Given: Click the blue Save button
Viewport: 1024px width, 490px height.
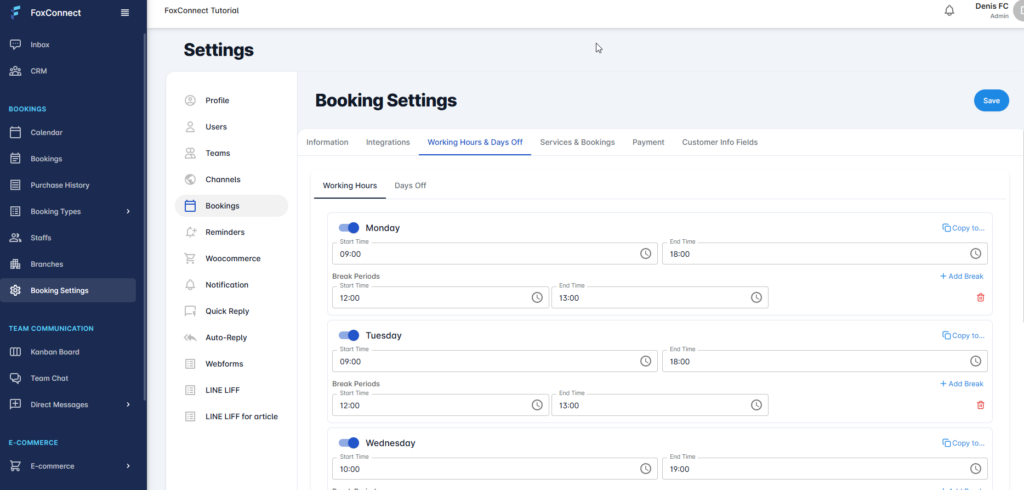Looking at the screenshot, I should point(990,100).
